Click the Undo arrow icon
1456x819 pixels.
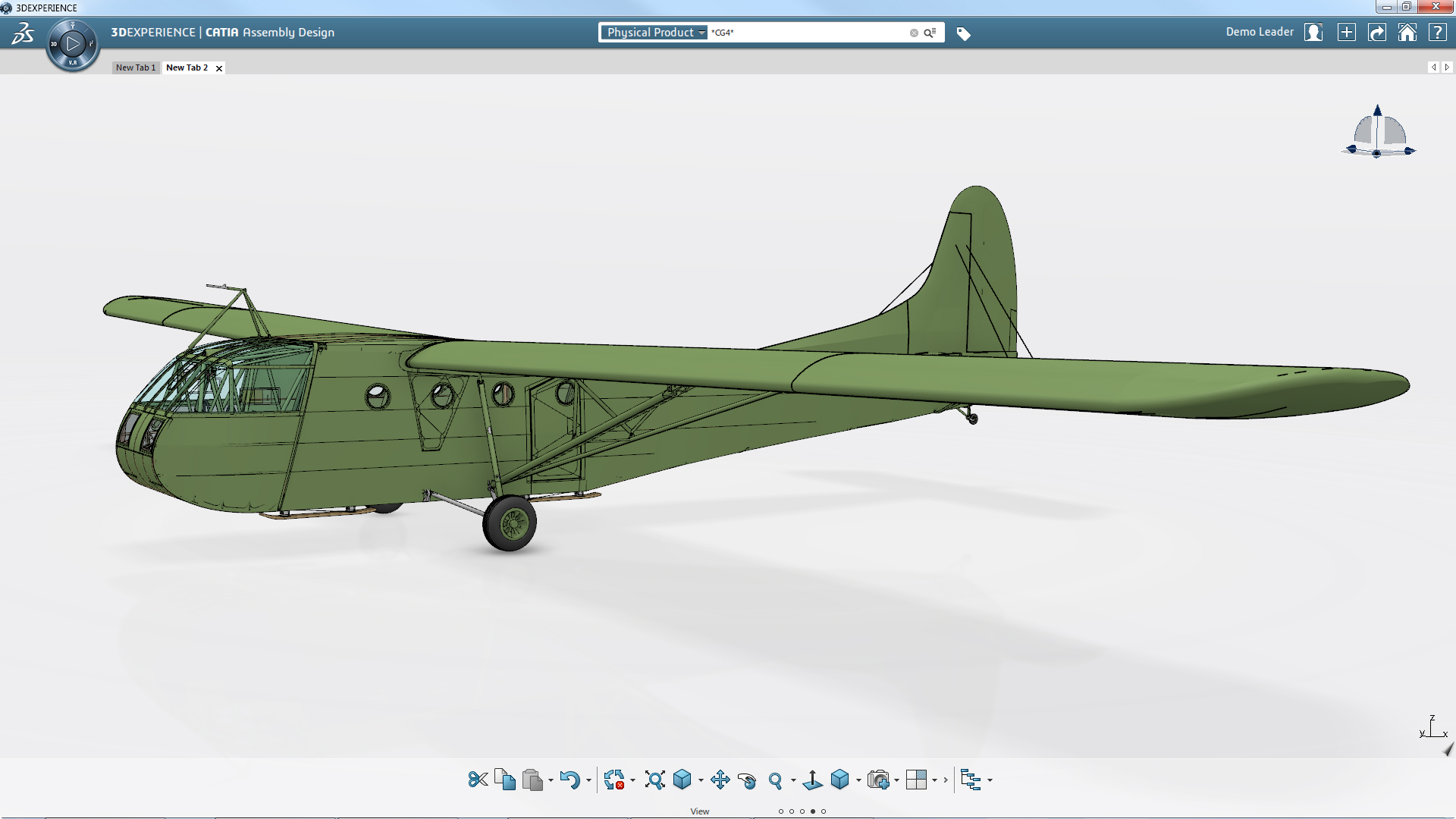tap(570, 780)
